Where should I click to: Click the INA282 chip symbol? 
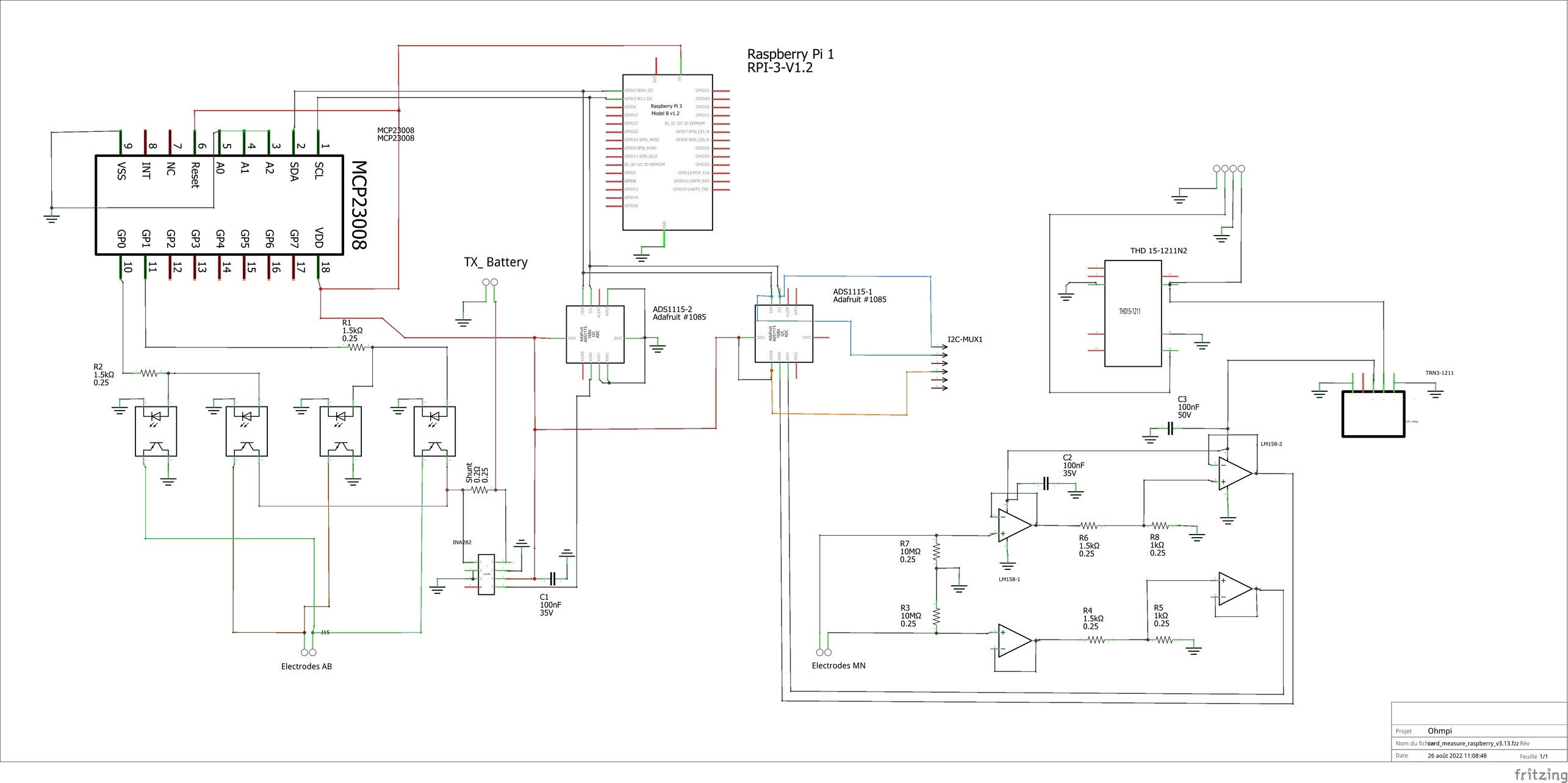coord(486,574)
